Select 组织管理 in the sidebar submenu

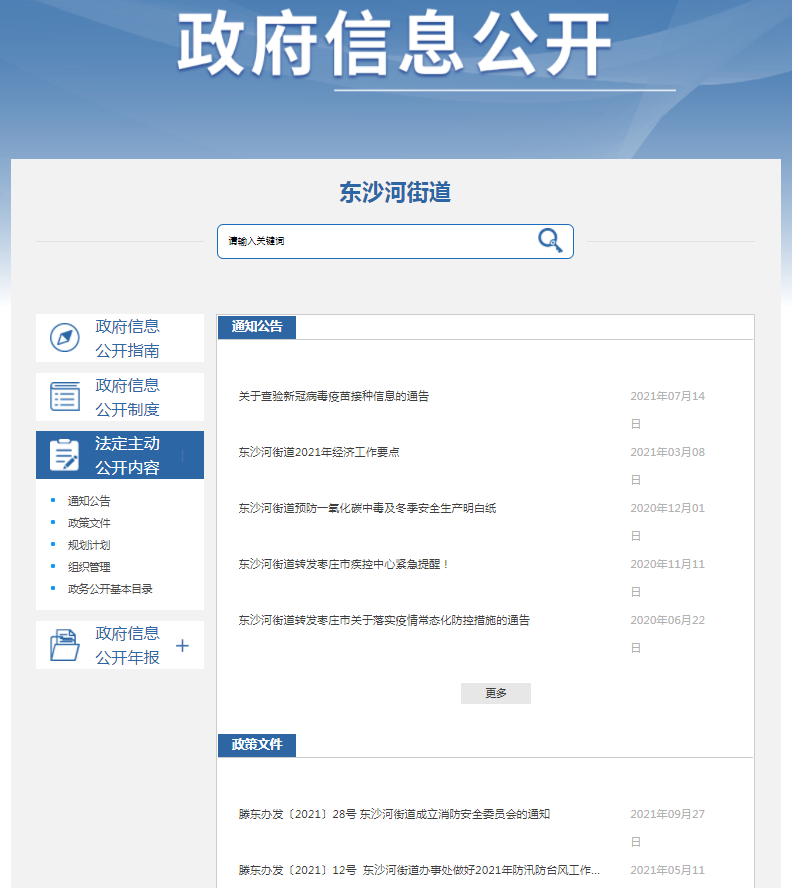(89, 567)
